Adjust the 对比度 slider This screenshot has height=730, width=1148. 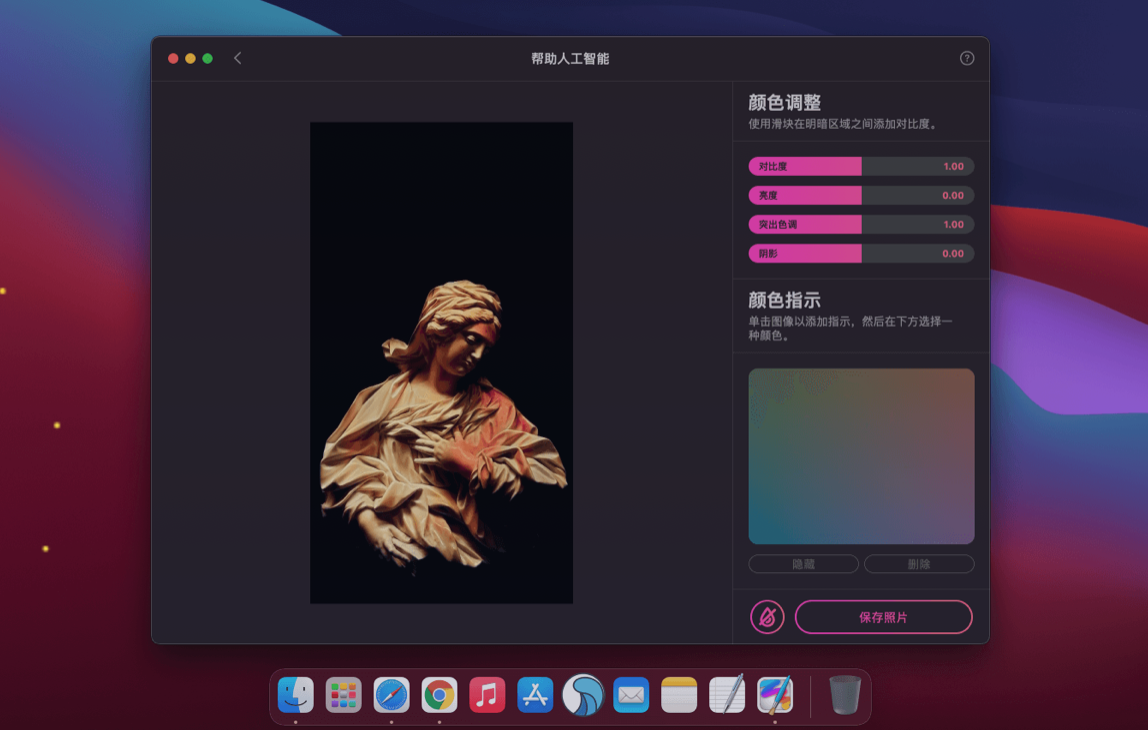(861, 167)
